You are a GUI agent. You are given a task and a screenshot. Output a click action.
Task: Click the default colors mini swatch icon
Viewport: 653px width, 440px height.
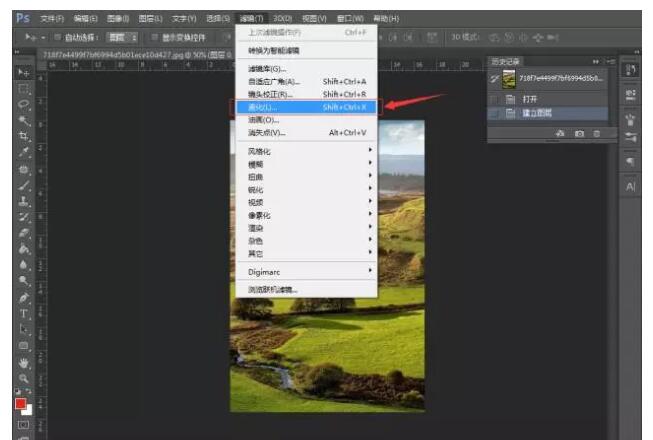(17, 392)
